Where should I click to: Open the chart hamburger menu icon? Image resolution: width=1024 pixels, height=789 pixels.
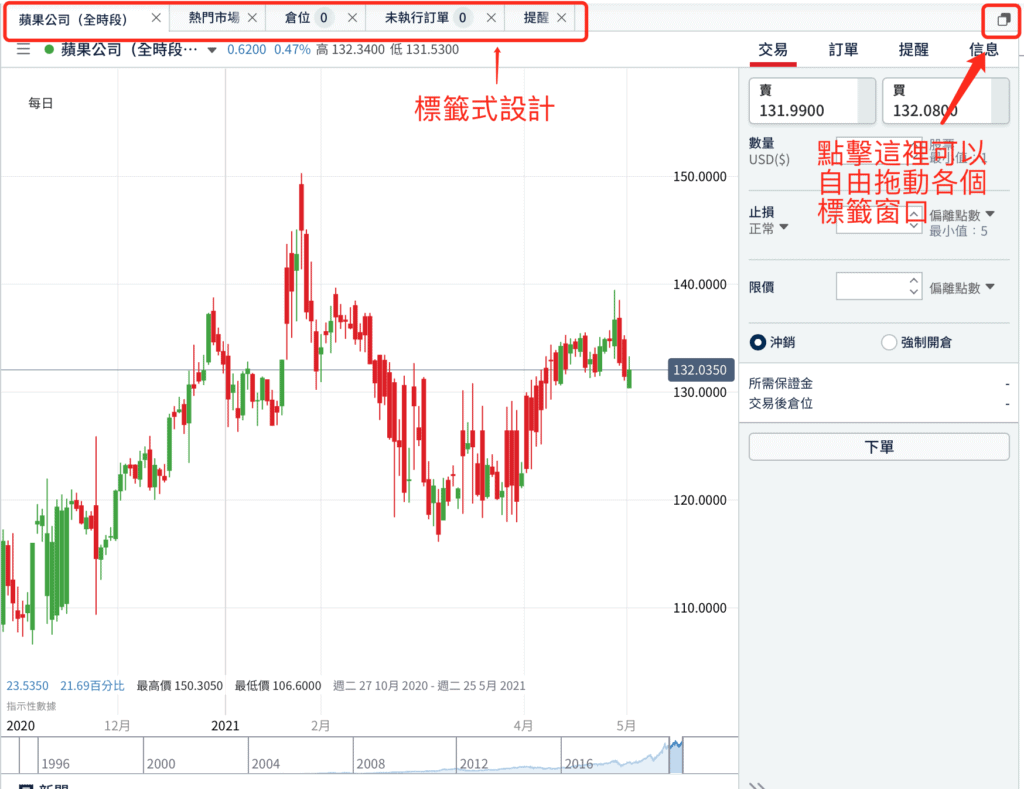pos(22,50)
